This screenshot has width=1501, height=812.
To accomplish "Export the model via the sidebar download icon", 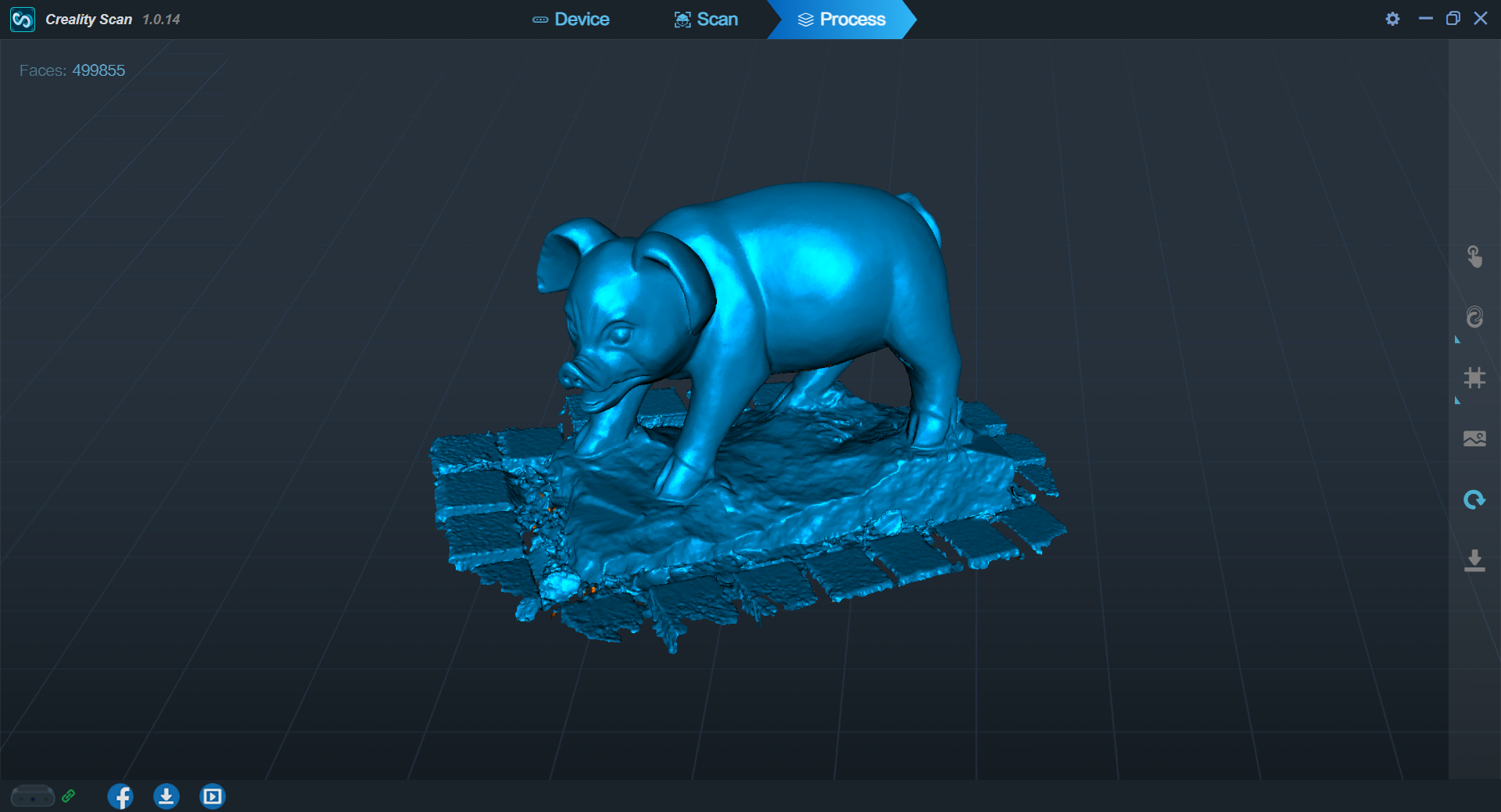I will [x=1474, y=560].
